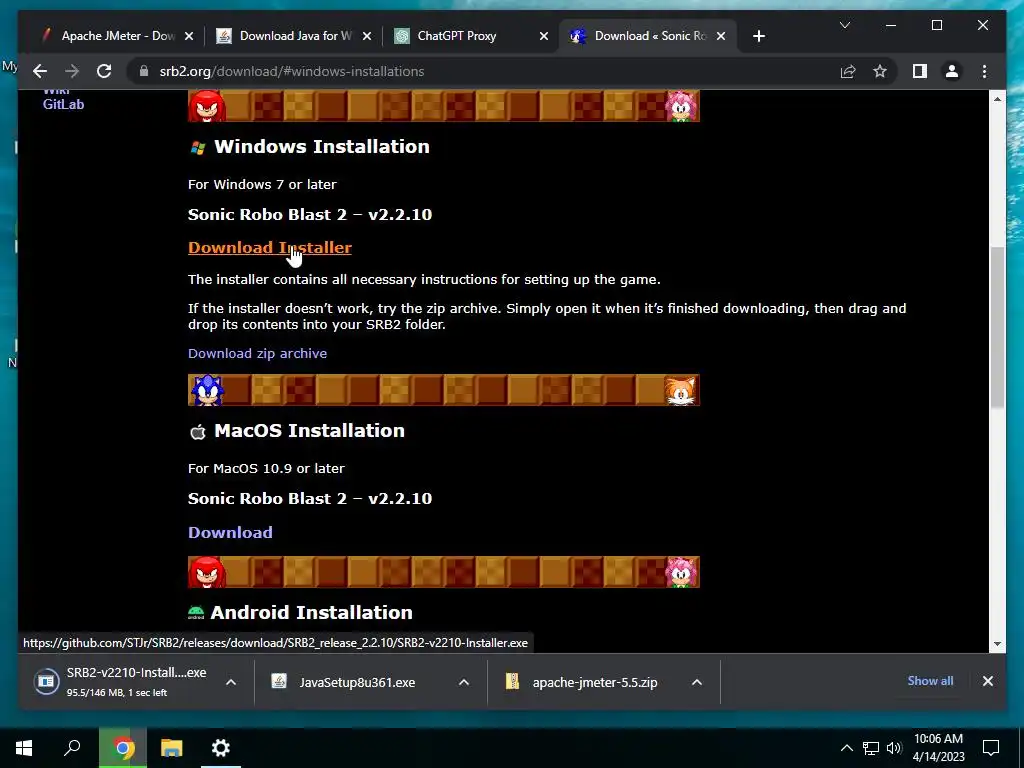Bookmark this page with the star

tap(880, 71)
